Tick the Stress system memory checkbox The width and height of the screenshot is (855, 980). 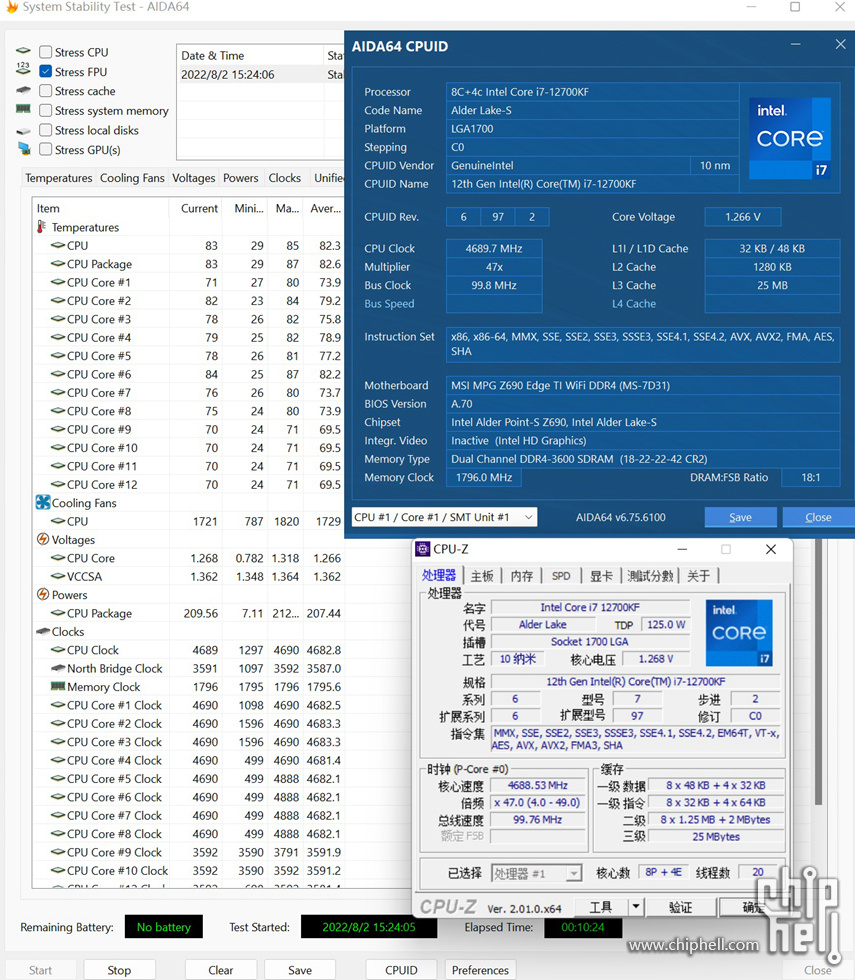[45, 111]
